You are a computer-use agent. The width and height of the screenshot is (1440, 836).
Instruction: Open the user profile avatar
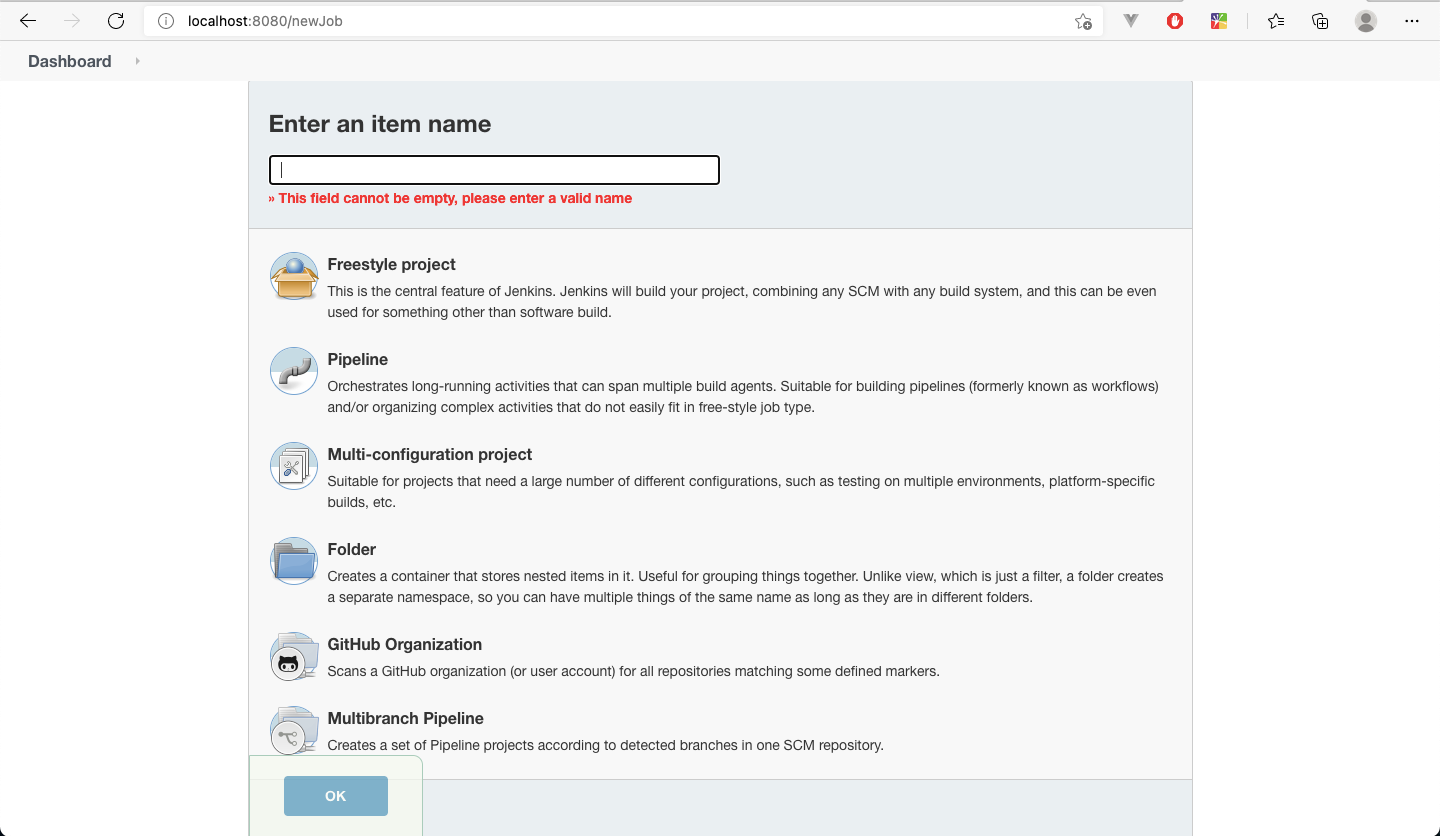tap(1366, 21)
